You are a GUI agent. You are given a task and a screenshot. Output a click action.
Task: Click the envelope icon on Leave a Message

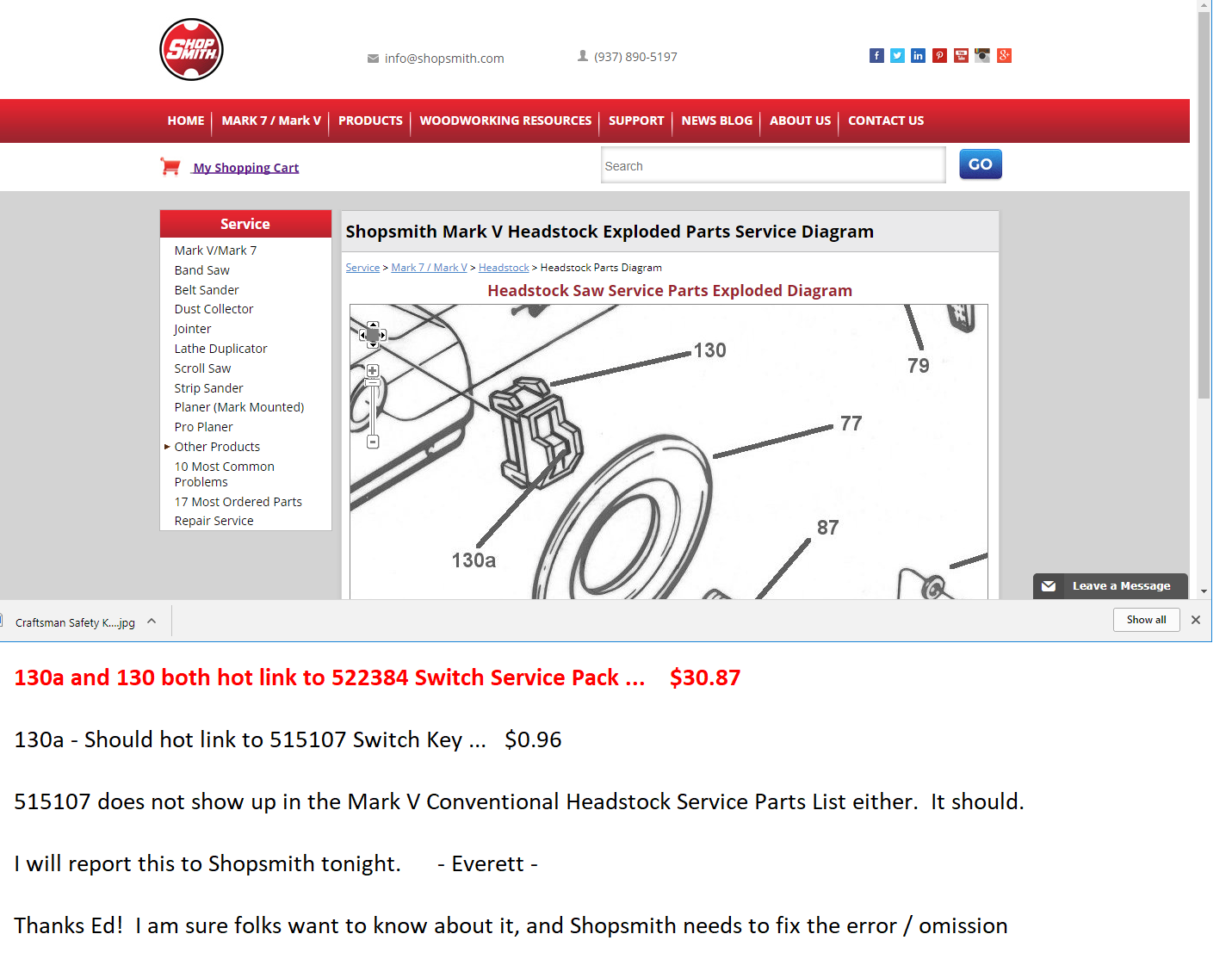1049,586
